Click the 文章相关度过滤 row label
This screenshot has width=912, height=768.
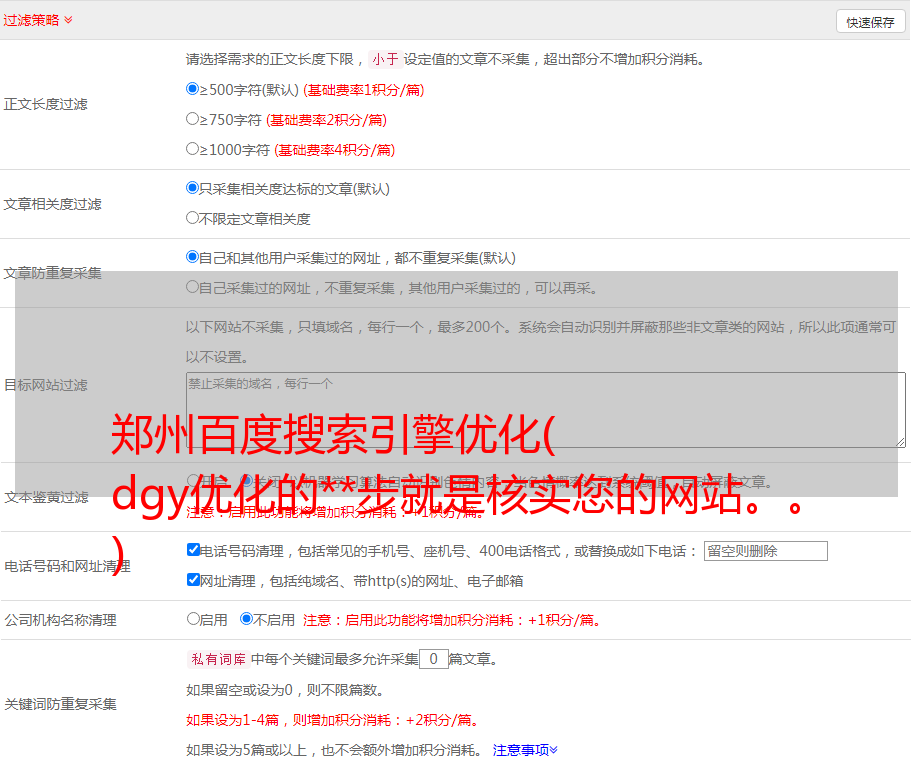[52, 204]
